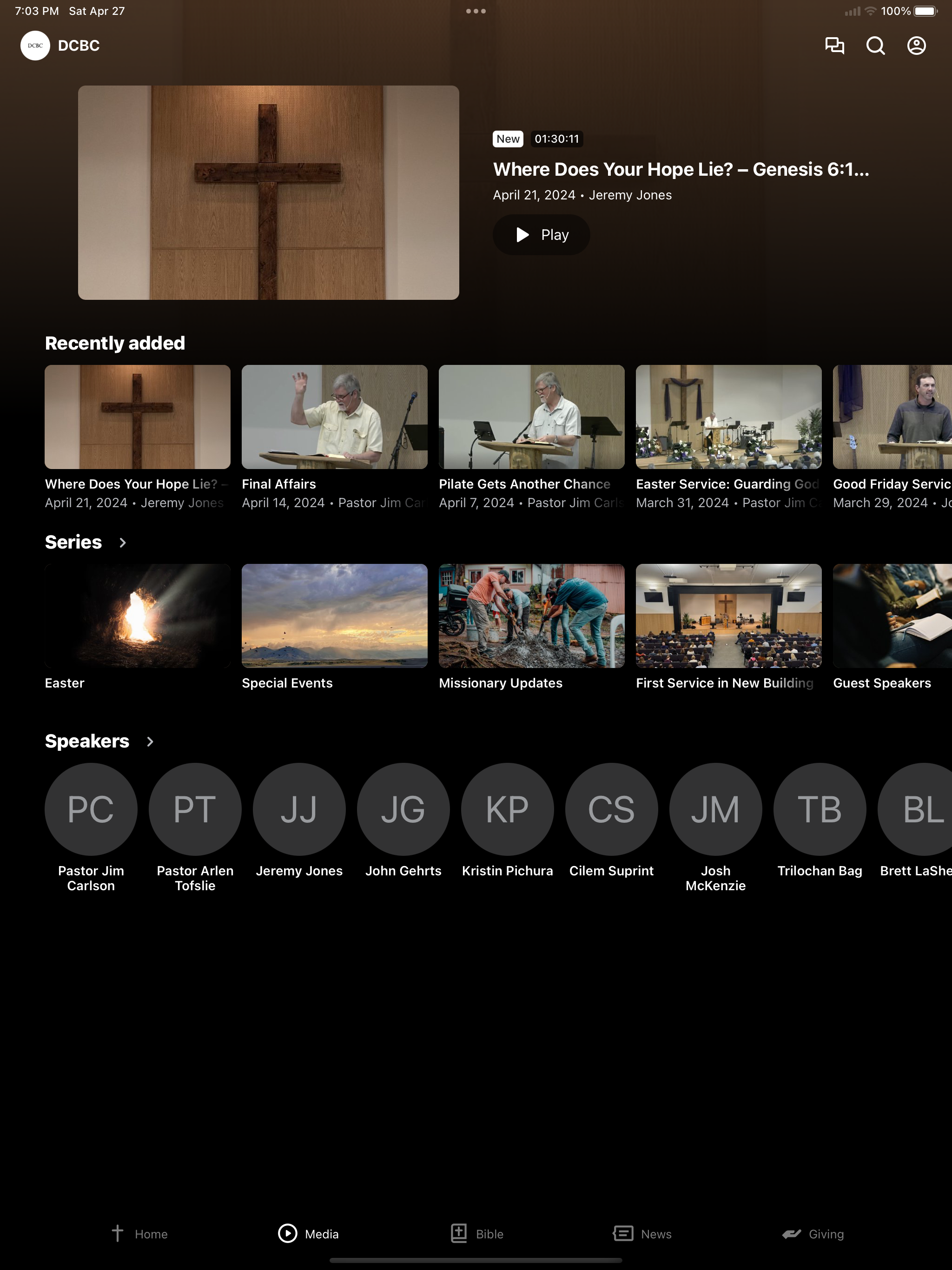The height and width of the screenshot is (1270, 952).
Task: Click the Trilochan Bag name label
Action: click(820, 871)
